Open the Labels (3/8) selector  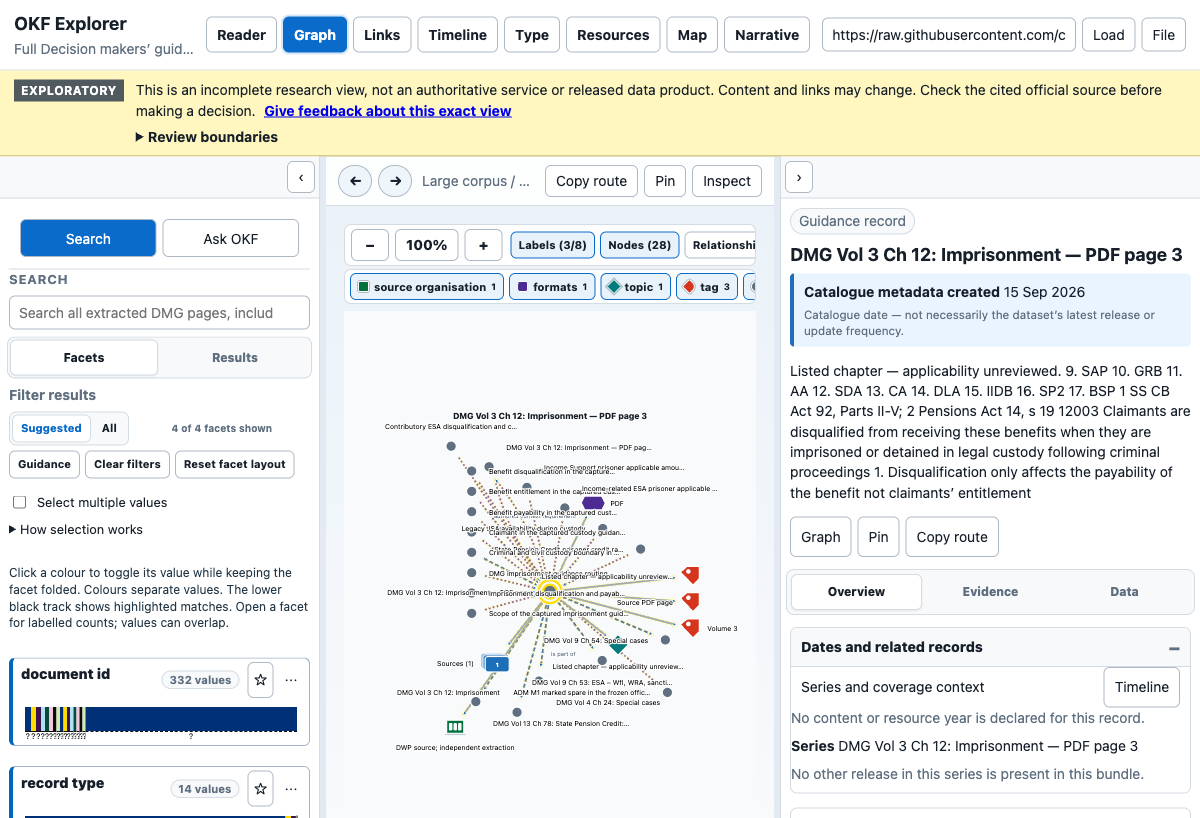click(x=552, y=245)
